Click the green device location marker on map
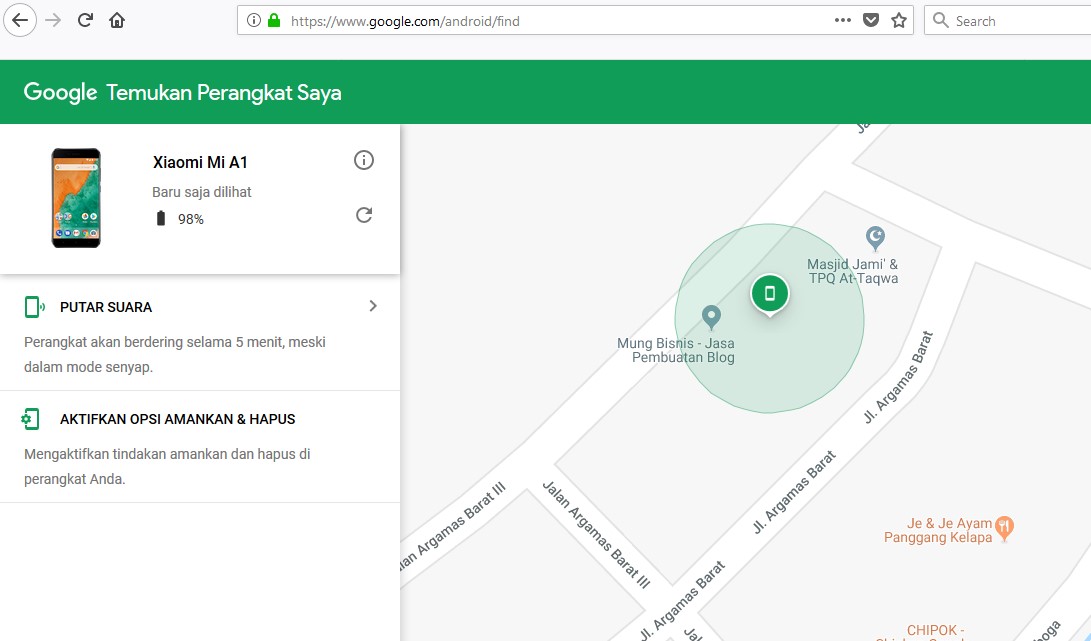This screenshot has height=641, width=1091. (770, 294)
